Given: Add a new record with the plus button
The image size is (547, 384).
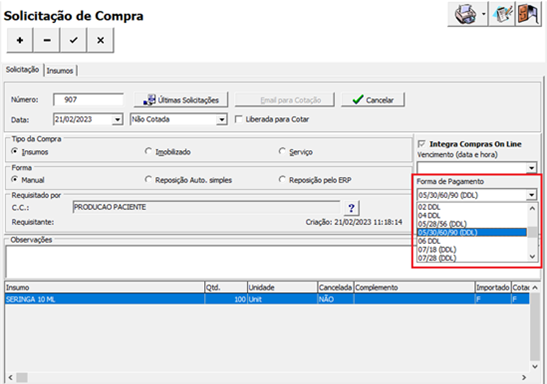Looking at the screenshot, I should pyautogui.click(x=20, y=40).
